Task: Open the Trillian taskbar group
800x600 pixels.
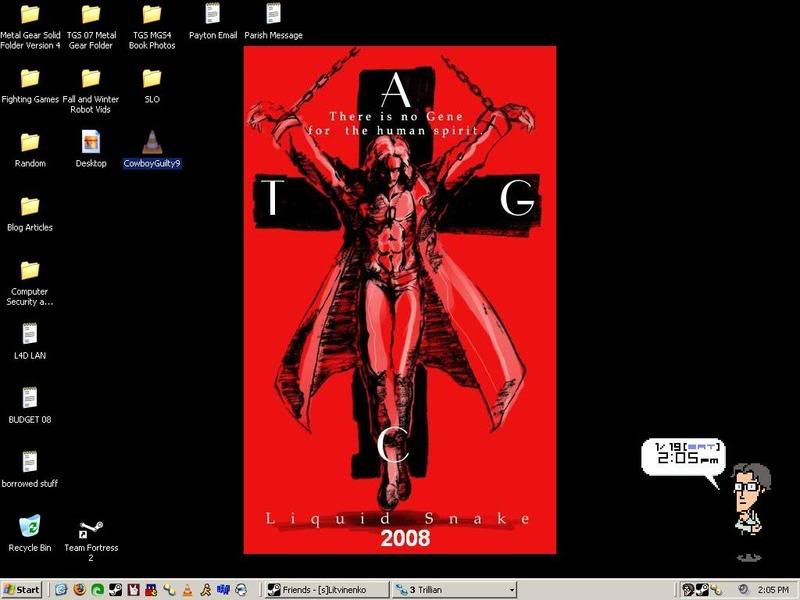Action: click(455, 590)
